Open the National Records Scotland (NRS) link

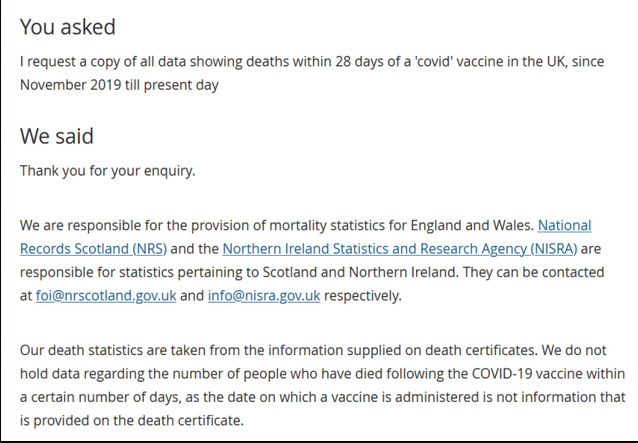pos(93,249)
